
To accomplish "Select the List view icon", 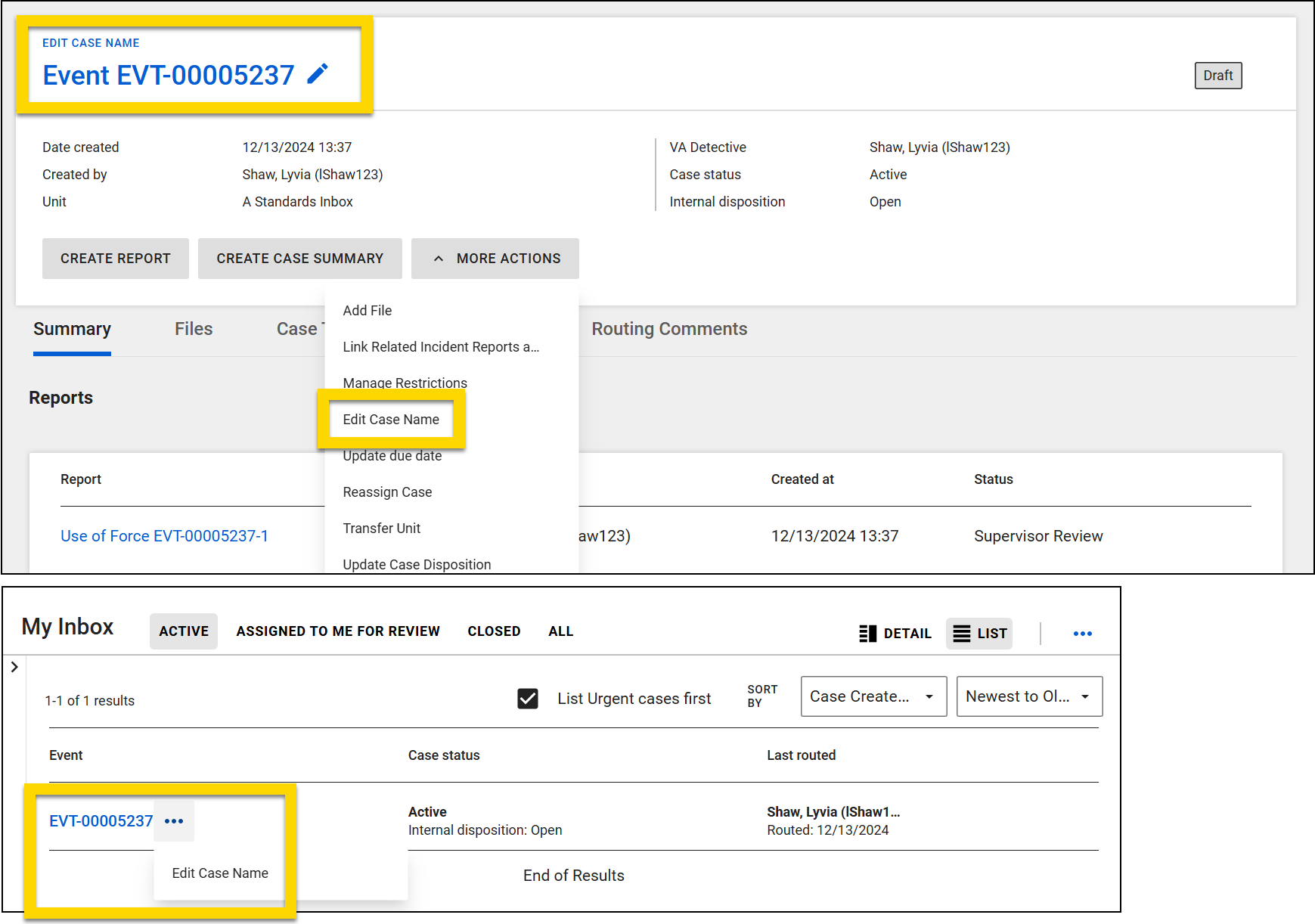I will 978,633.
